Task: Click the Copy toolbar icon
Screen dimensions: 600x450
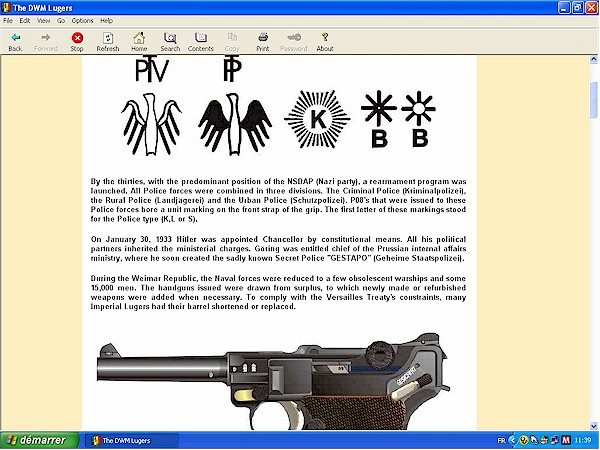Action: (232, 42)
